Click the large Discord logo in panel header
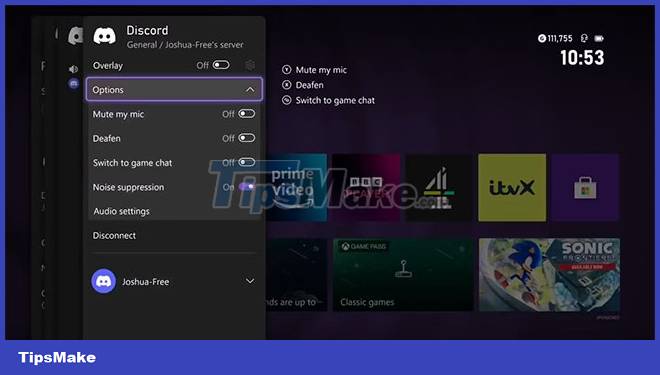 point(104,36)
